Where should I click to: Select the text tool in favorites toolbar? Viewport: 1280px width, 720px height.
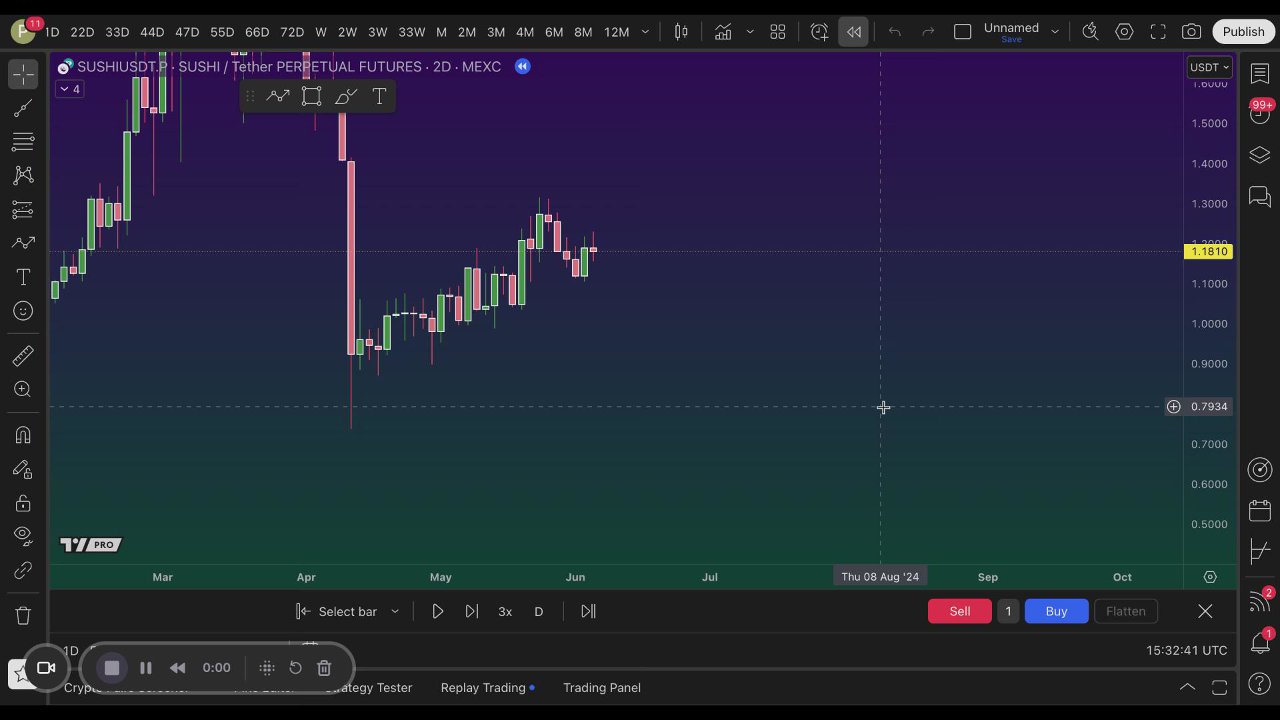tap(379, 96)
